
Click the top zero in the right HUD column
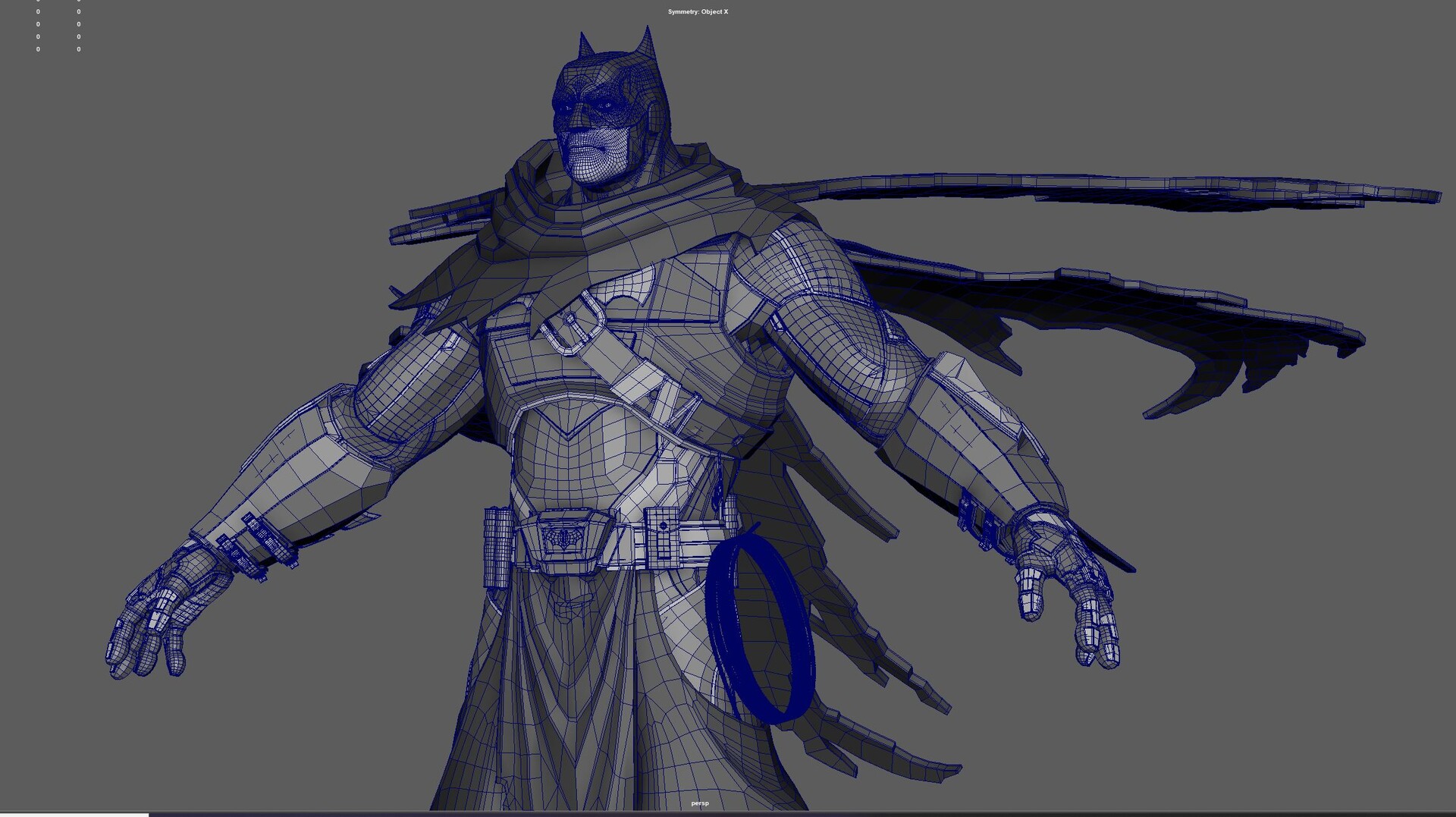78,2
